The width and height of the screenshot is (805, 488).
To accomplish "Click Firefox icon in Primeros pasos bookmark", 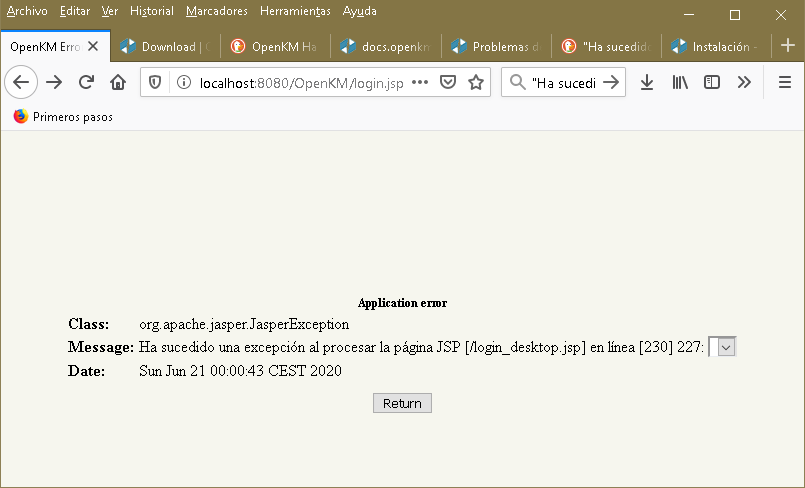I will [x=21, y=116].
